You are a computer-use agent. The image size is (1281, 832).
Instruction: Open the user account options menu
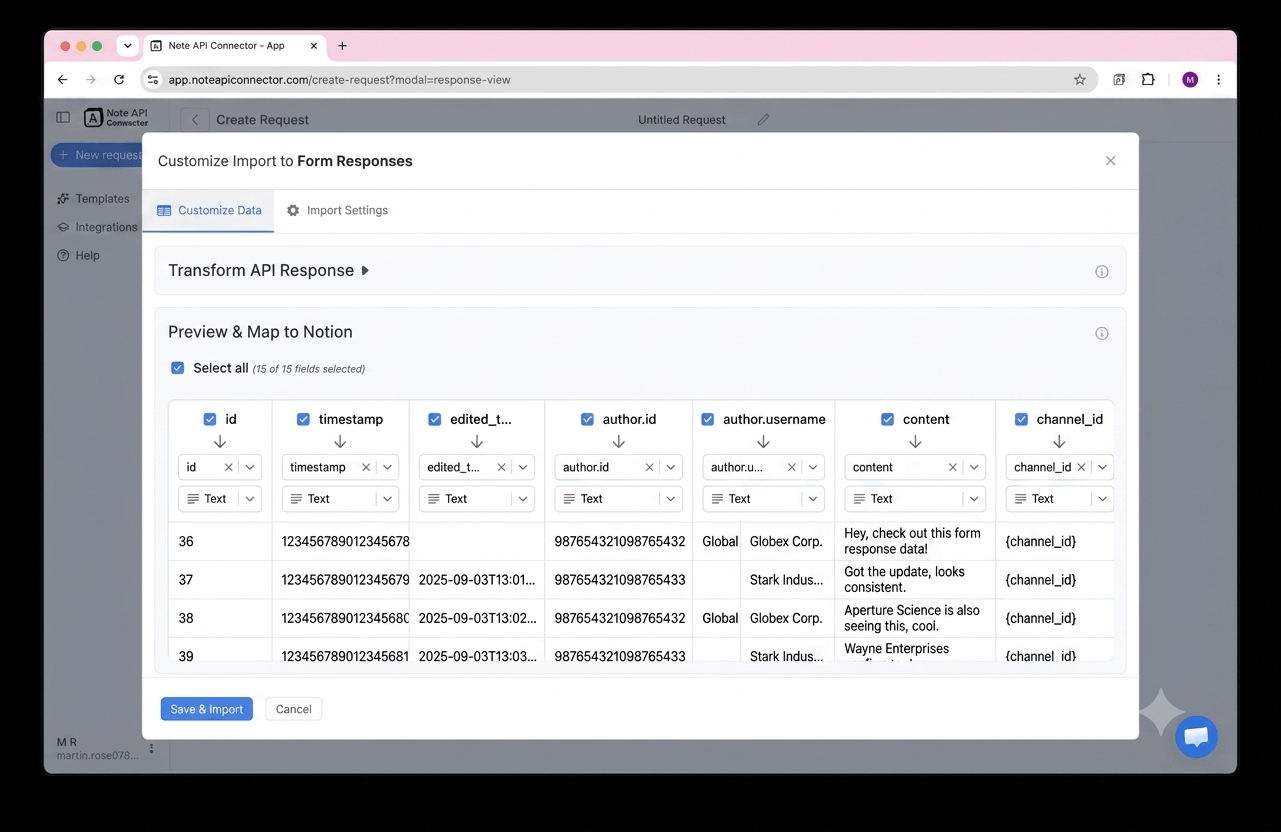(152, 748)
